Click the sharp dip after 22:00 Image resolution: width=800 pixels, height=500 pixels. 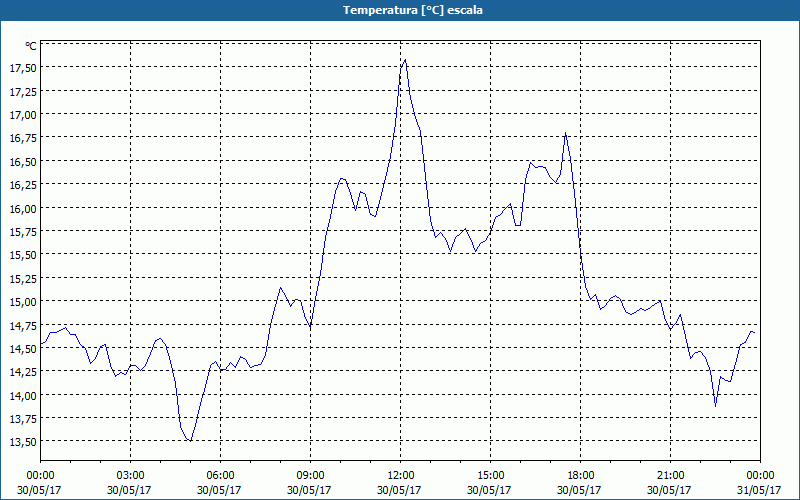[715, 406]
